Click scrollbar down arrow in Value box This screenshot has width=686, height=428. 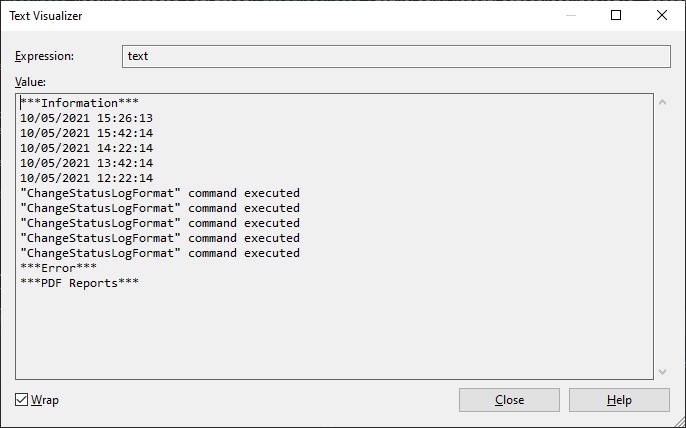point(662,372)
